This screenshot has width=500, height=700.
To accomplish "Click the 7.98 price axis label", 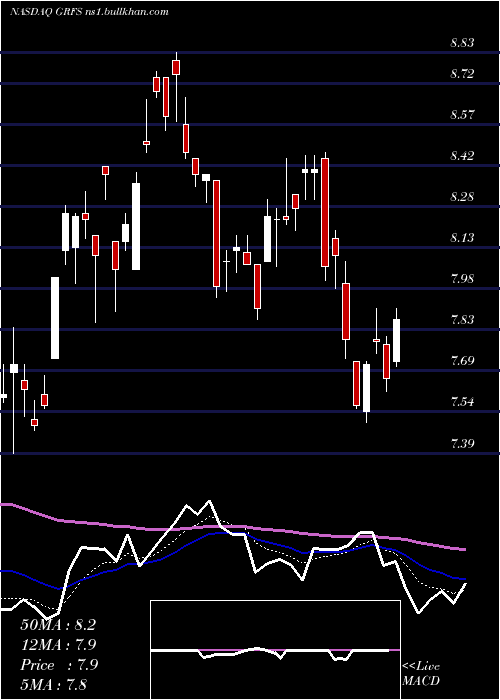I will (x=462, y=279).
